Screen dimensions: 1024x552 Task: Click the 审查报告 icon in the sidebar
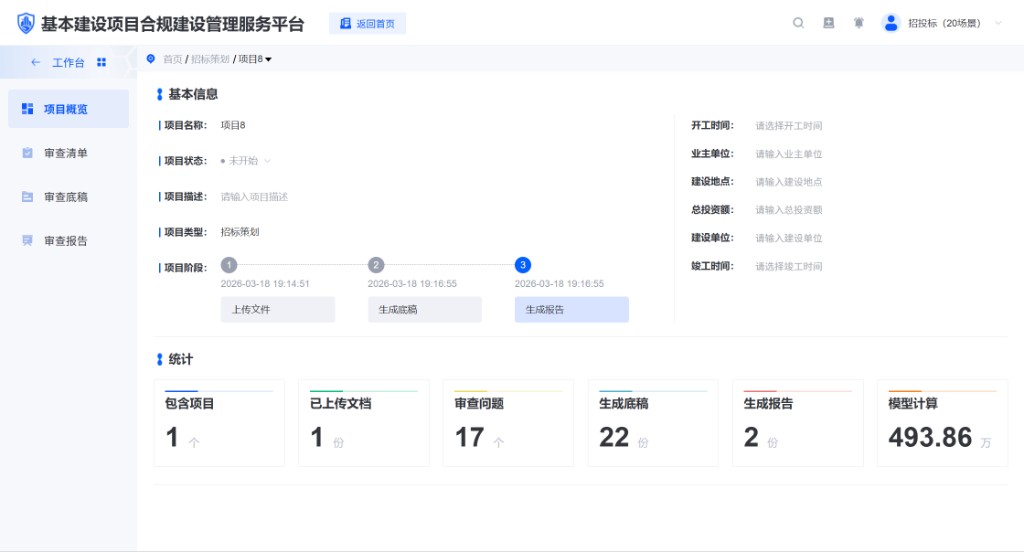[x=27, y=240]
